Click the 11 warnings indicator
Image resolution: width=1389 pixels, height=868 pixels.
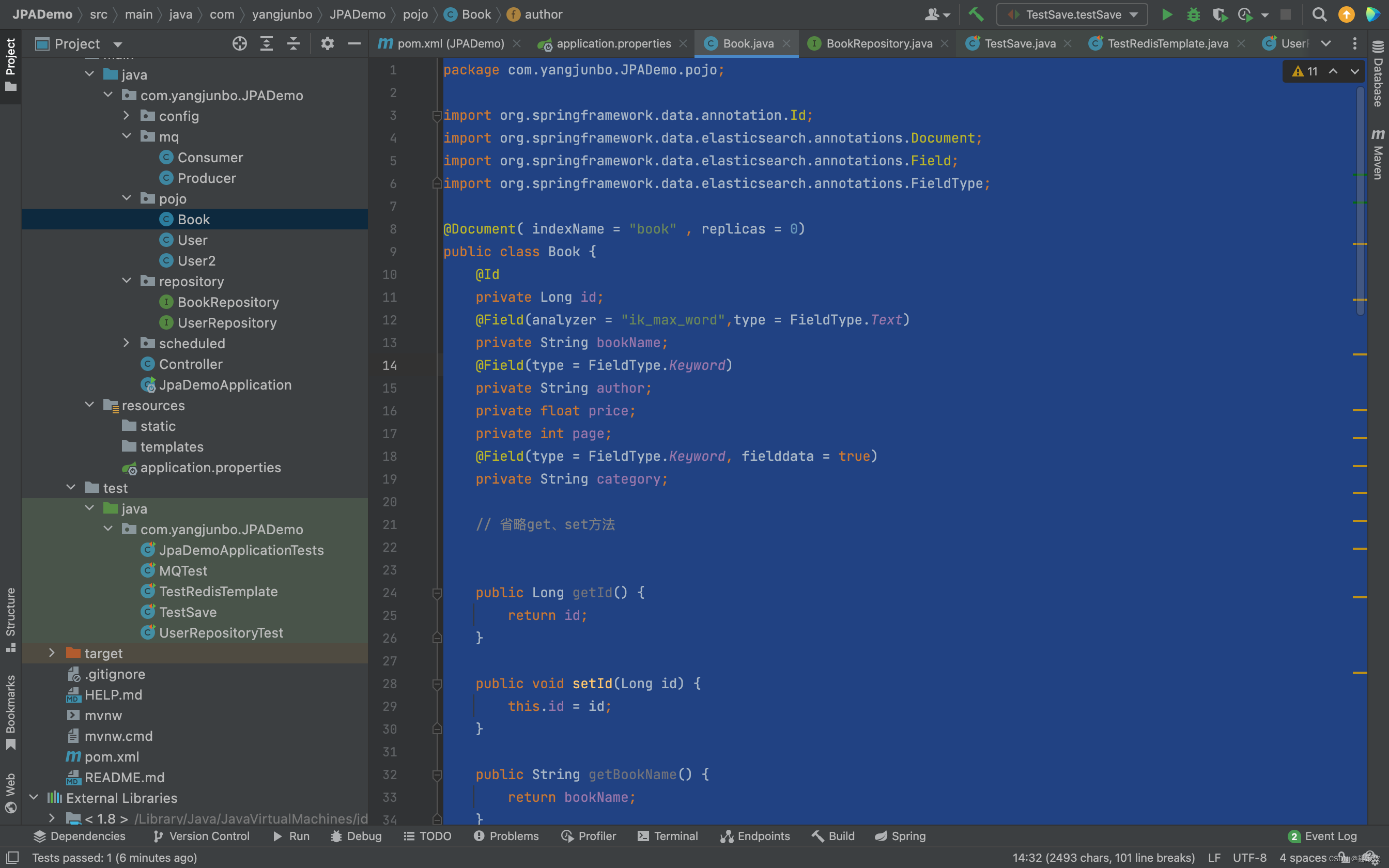point(1305,71)
